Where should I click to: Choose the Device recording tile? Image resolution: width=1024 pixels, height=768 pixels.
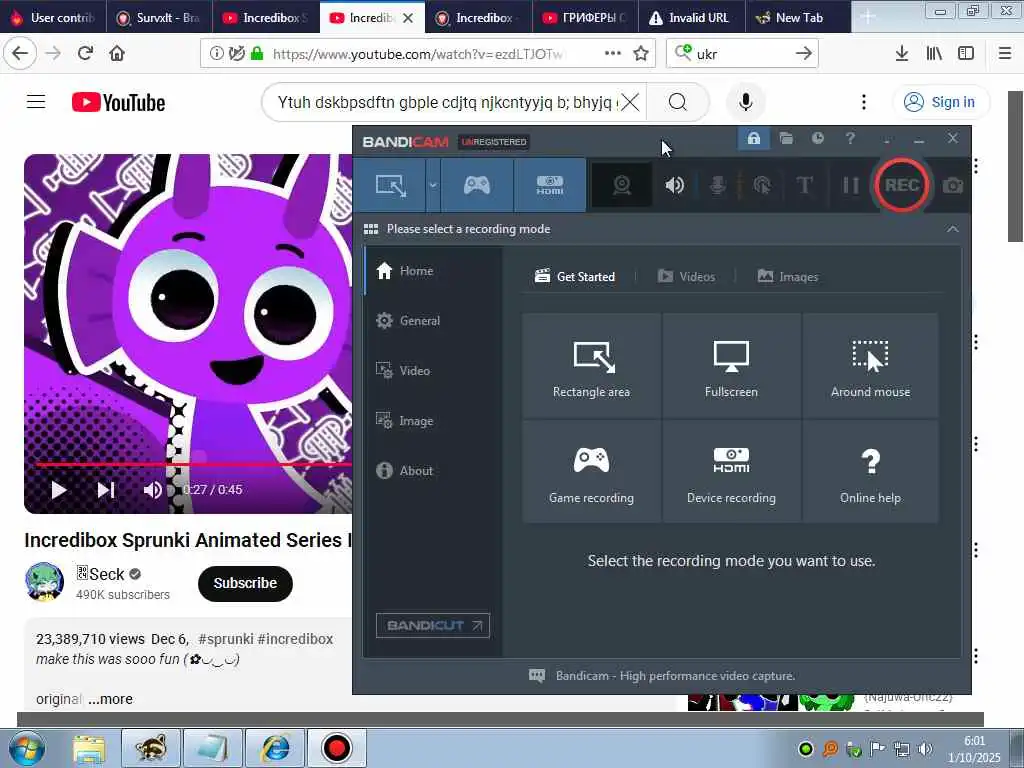(731, 472)
